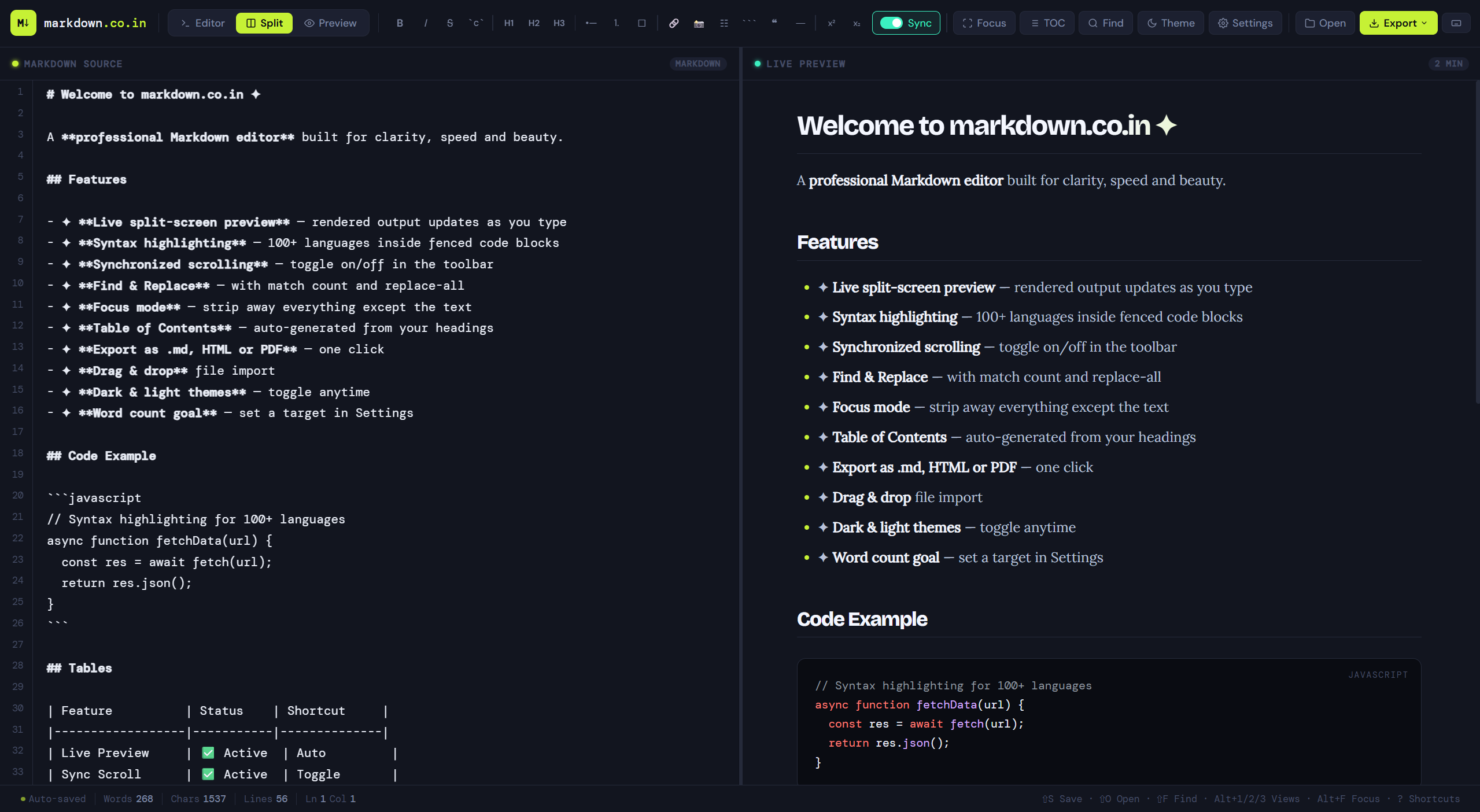Insert inline code using the `c` icon
The image size is (1480, 812).
475,23
